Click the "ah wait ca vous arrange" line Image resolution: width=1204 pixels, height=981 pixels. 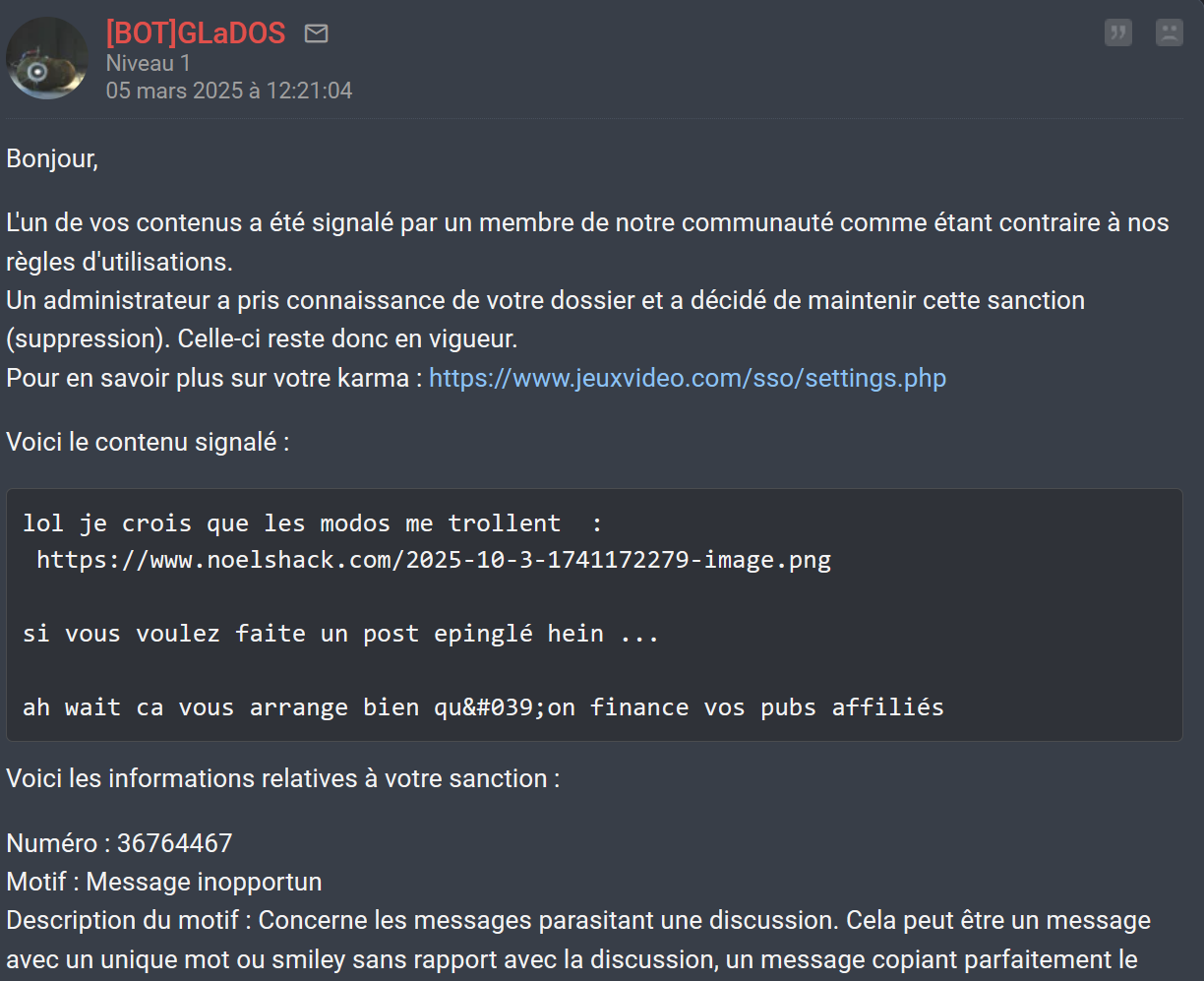point(483,706)
